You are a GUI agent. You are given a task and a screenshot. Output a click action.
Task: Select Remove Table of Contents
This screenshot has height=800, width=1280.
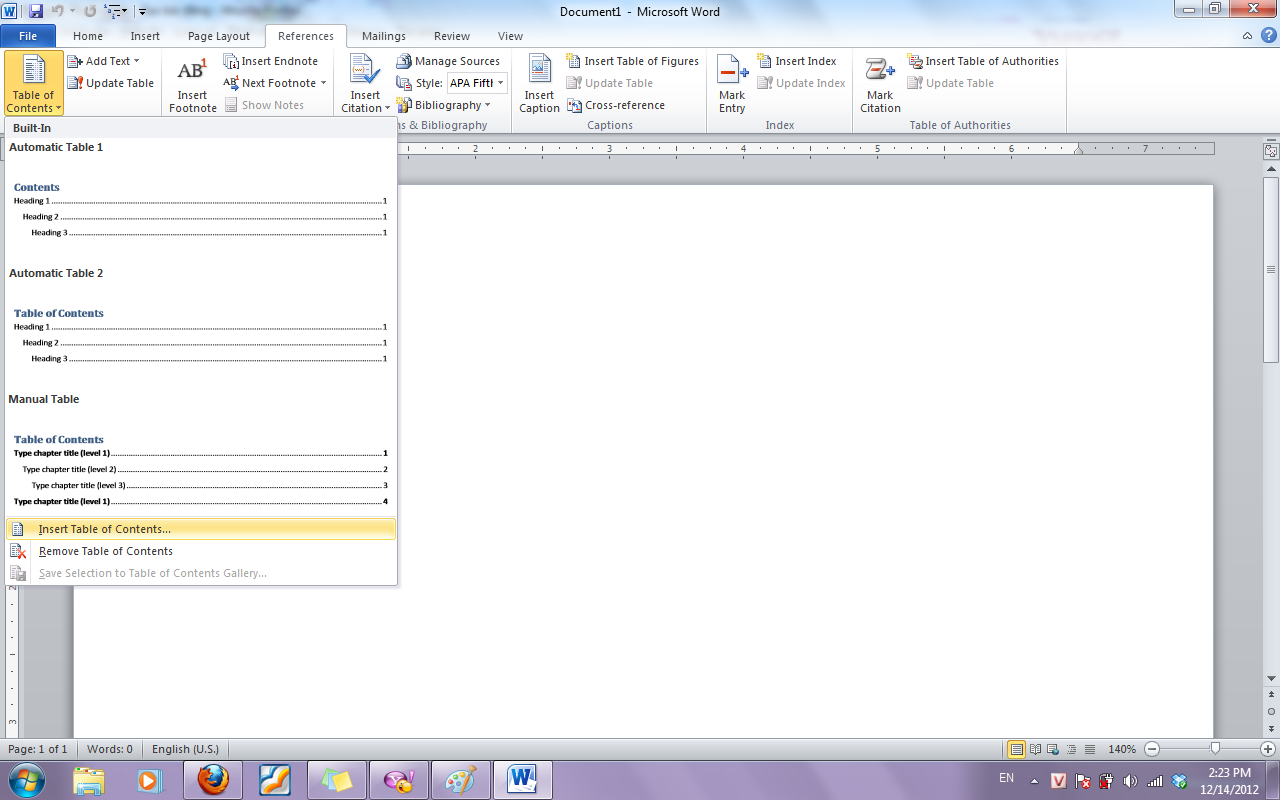[x=200, y=551]
